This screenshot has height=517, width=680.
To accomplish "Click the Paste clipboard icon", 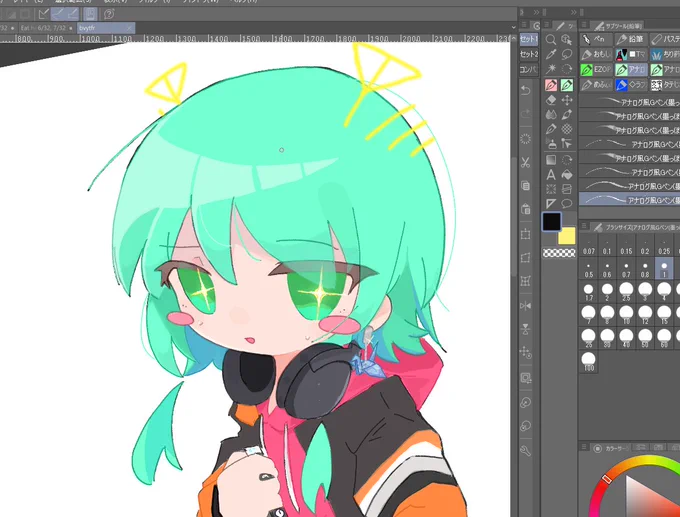I will coord(526,209).
